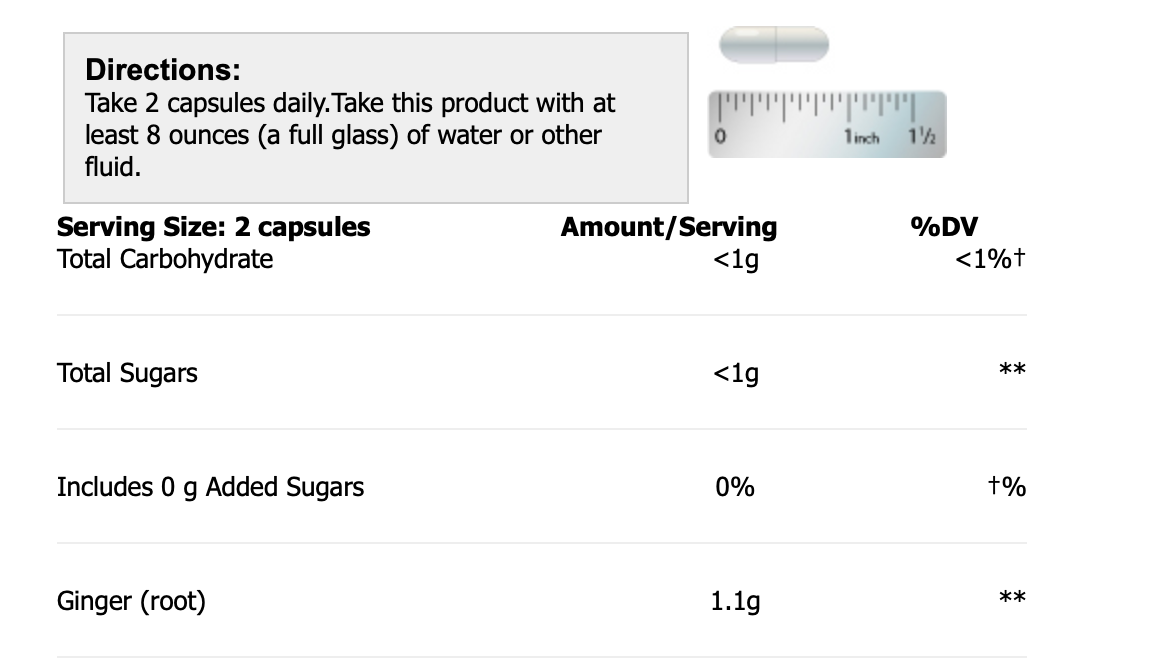Click the ** mark beside Total Sugars
The height and width of the screenshot is (662, 1174).
[1012, 371]
